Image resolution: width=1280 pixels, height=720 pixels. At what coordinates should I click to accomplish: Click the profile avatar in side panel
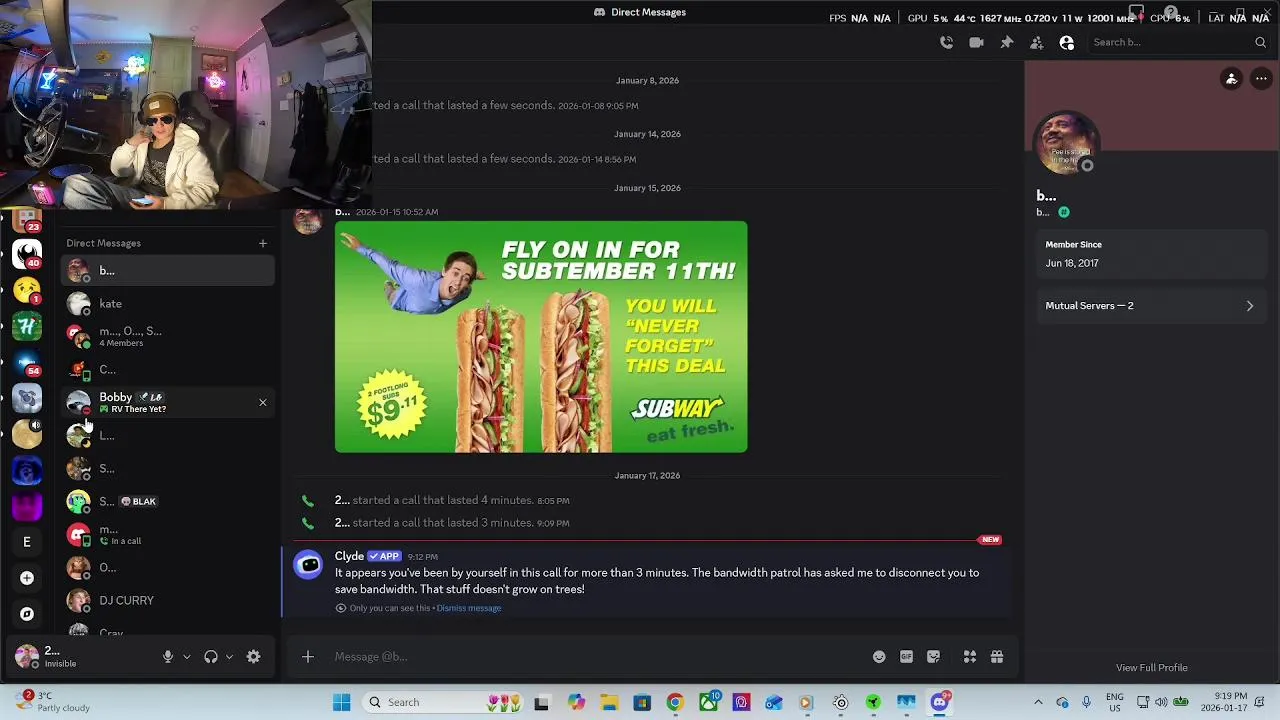[x=1066, y=143]
